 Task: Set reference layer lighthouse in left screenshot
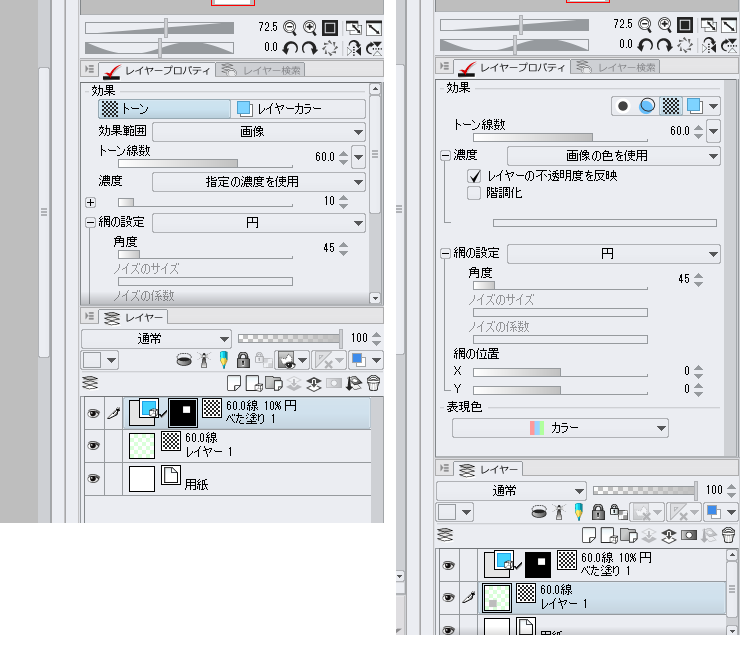click(x=204, y=360)
